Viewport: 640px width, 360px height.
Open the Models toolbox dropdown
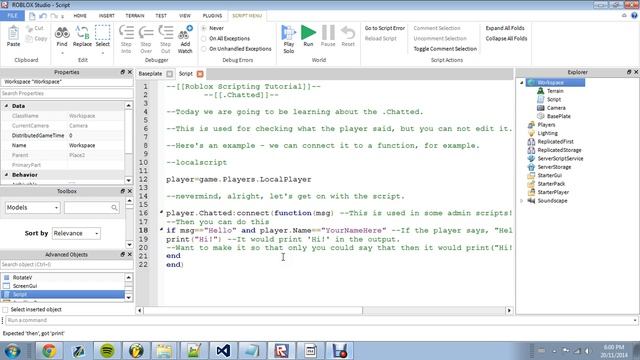pos(33,207)
